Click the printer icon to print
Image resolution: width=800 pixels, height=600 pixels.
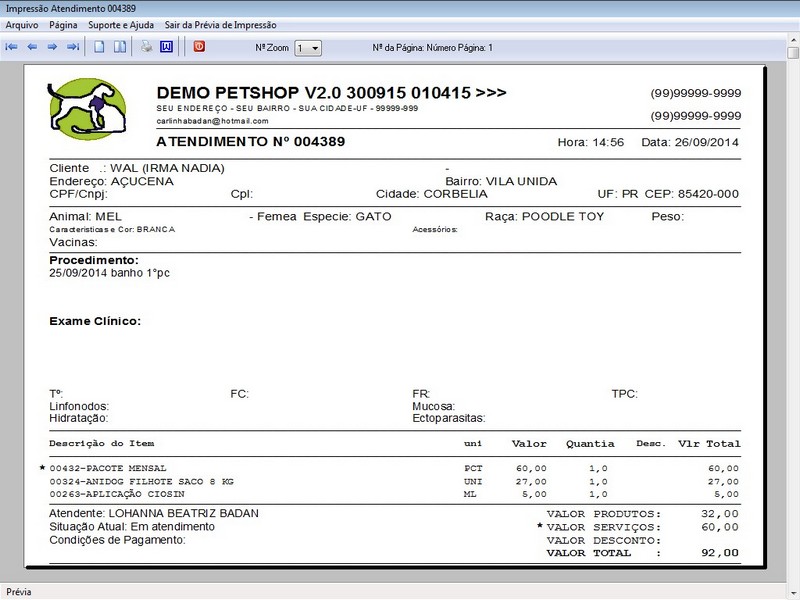(x=147, y=47)
